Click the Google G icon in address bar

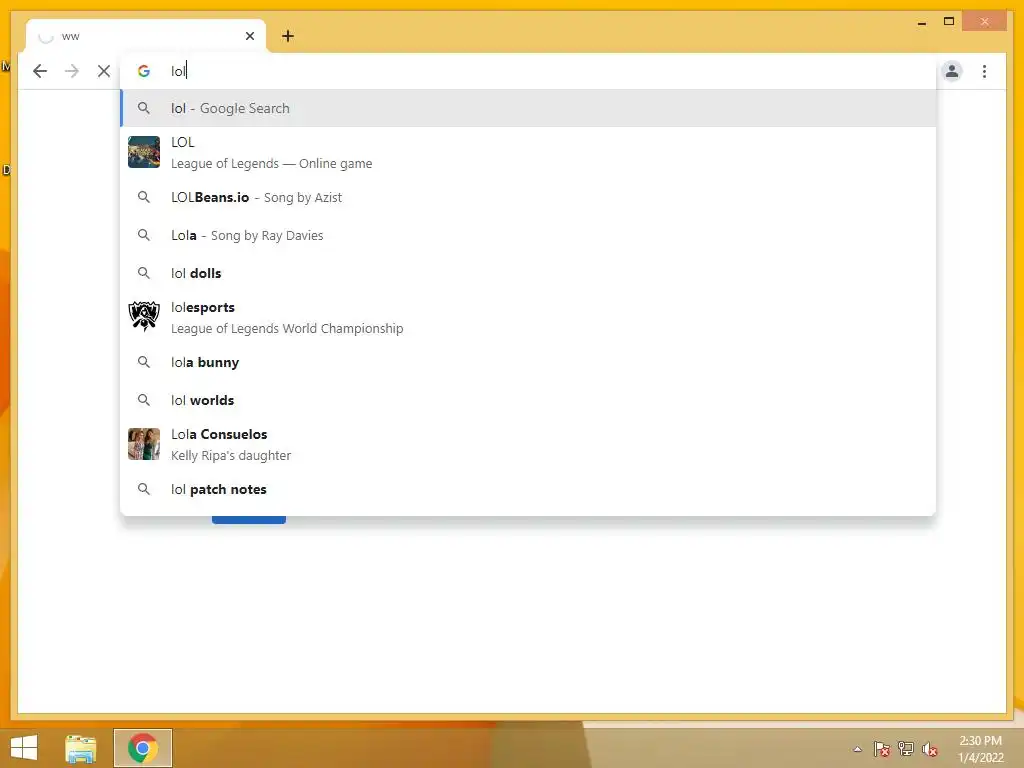coord(144,71)
